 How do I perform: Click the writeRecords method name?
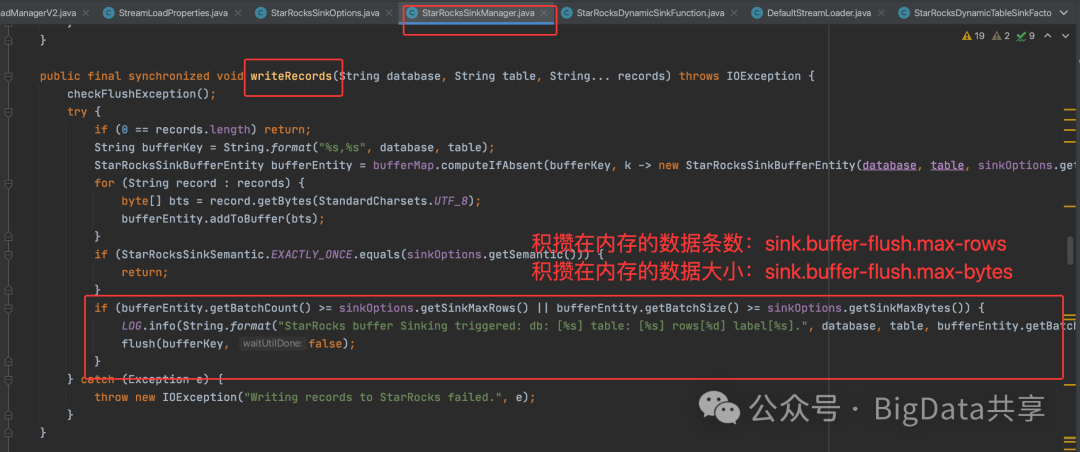(291, 76)
